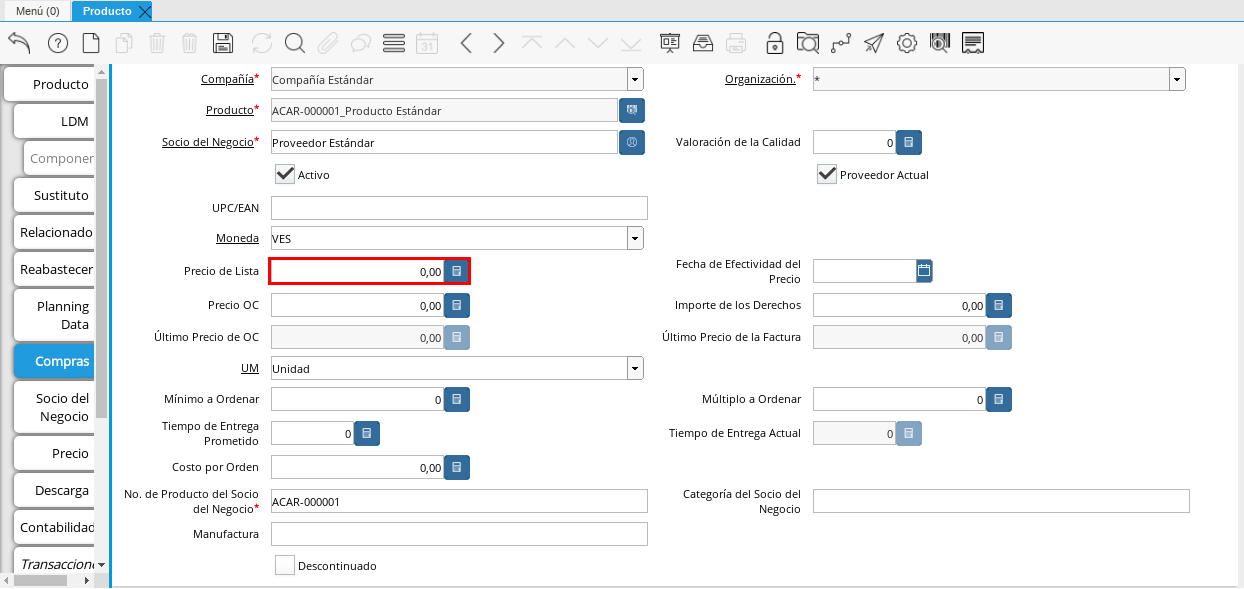Open Socio del Negocio lookup button
Viewport: 1244px width, 589px height.
tap(632, 143)
